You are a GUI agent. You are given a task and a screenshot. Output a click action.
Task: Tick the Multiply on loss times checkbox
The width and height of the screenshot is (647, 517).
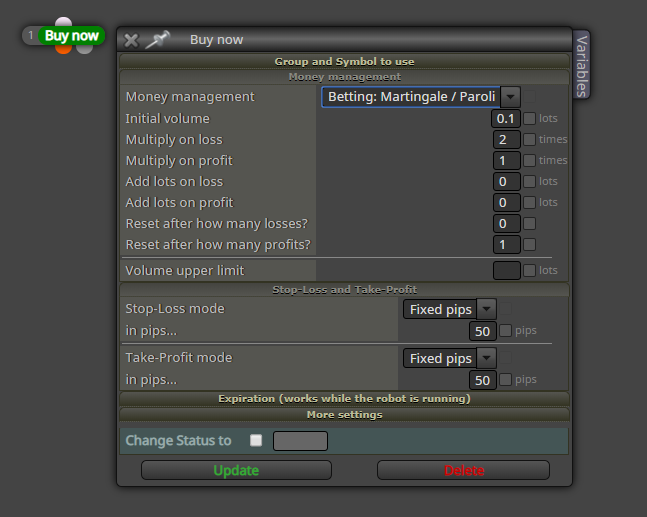tap(529, 139)
